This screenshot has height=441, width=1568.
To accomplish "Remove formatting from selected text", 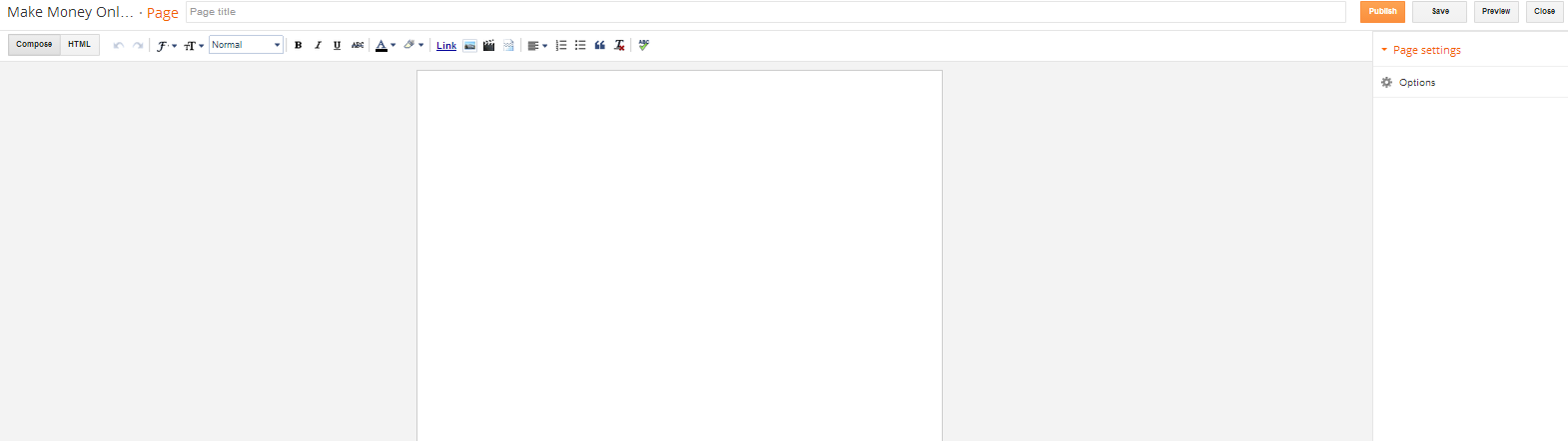I will coord(619,45).
